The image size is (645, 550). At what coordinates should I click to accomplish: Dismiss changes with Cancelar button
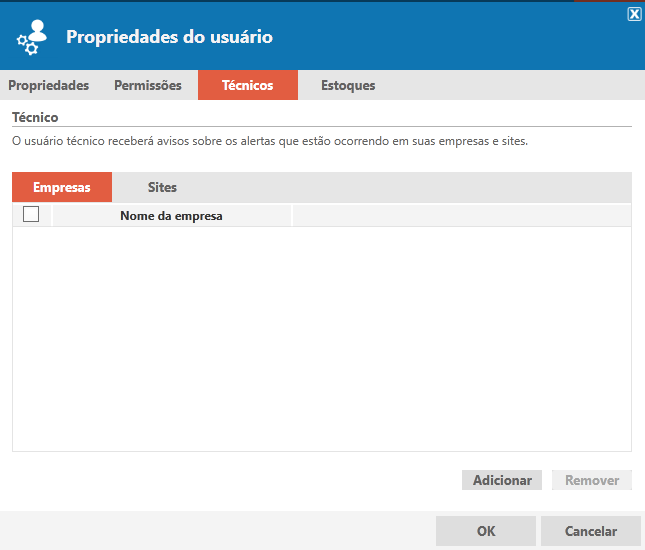[590, 531]
